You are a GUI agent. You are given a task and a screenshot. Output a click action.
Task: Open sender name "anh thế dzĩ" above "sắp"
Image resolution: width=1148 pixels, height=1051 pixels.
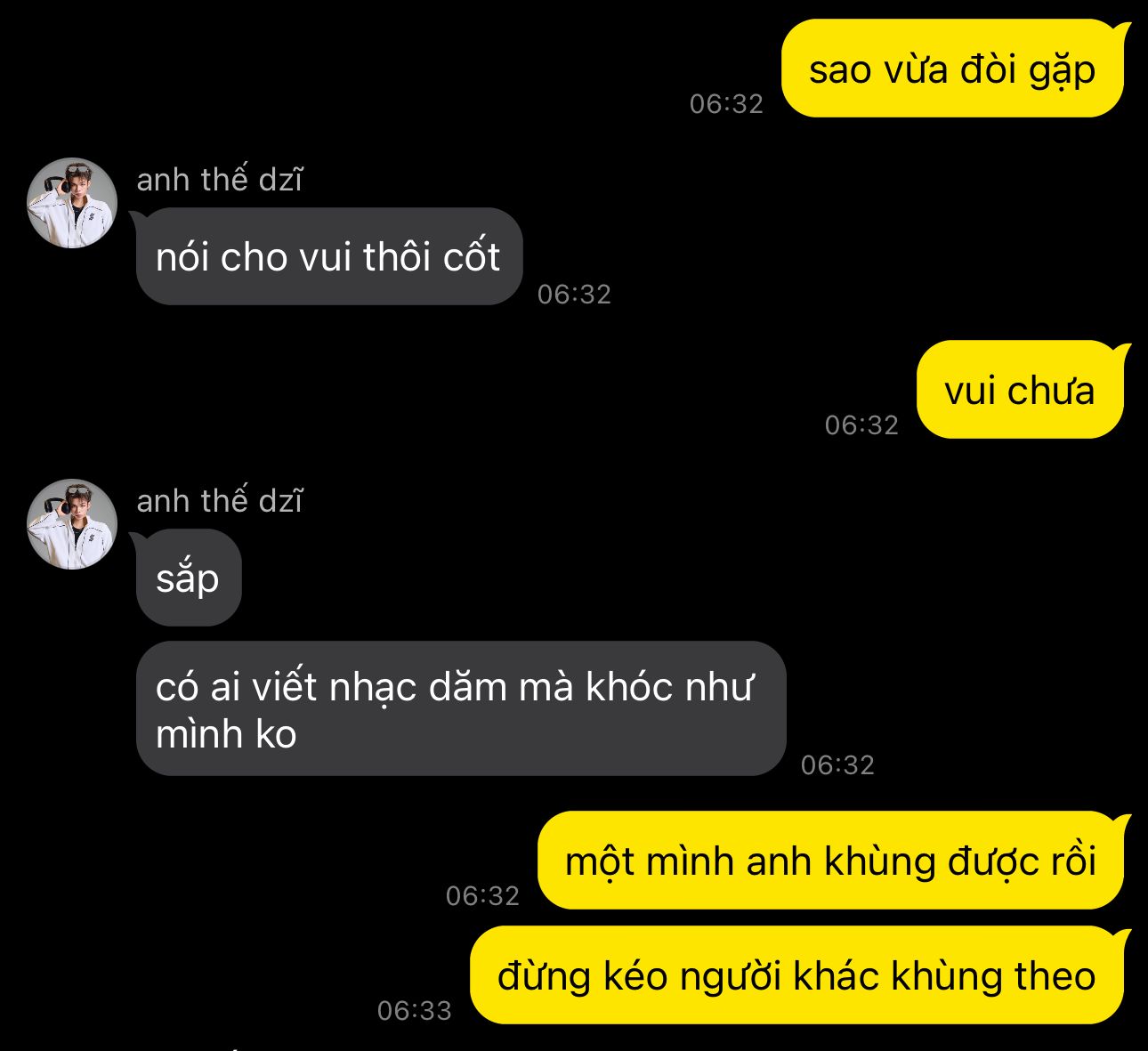tap(219, 501)
